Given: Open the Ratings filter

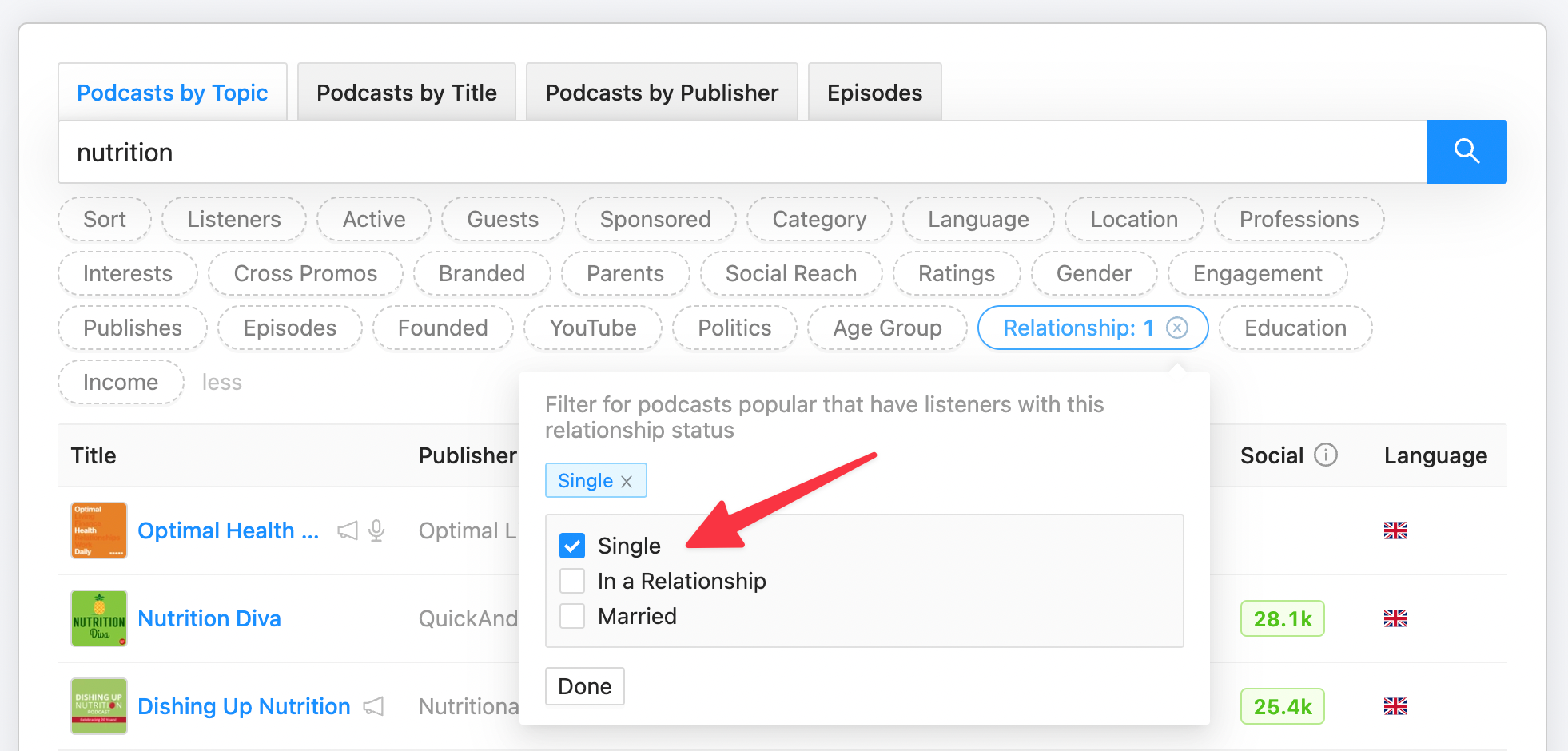Looking at the screenshot, I should coord(957,273).
